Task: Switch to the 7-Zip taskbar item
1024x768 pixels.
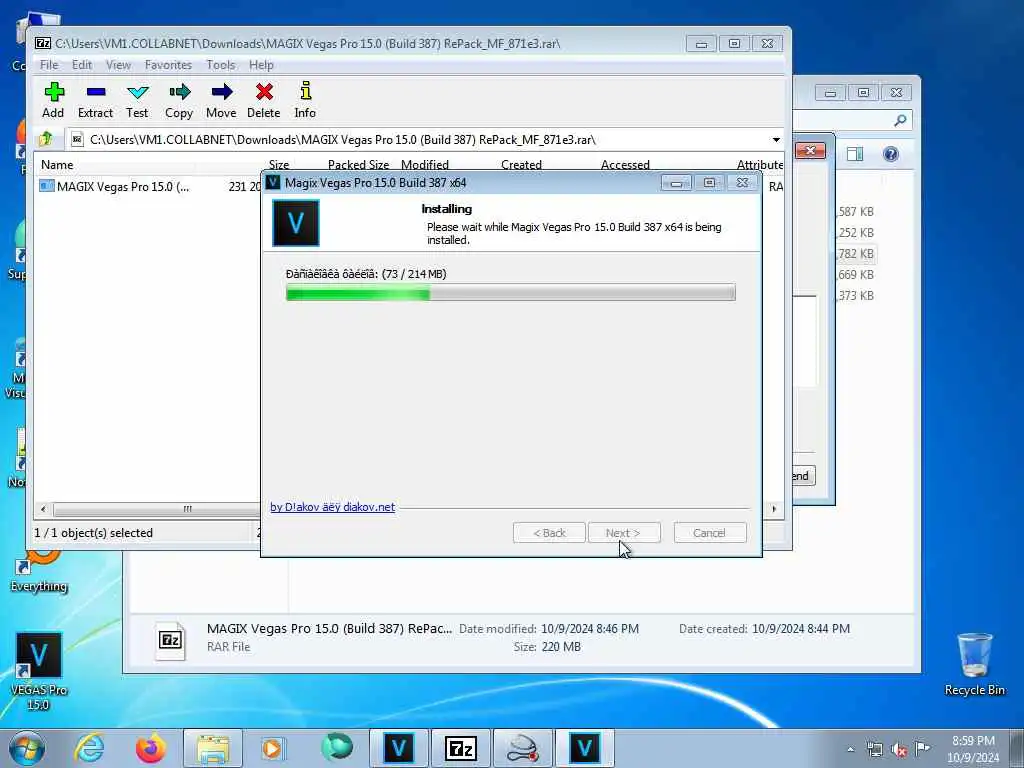Action: click(x=460, y=748)
